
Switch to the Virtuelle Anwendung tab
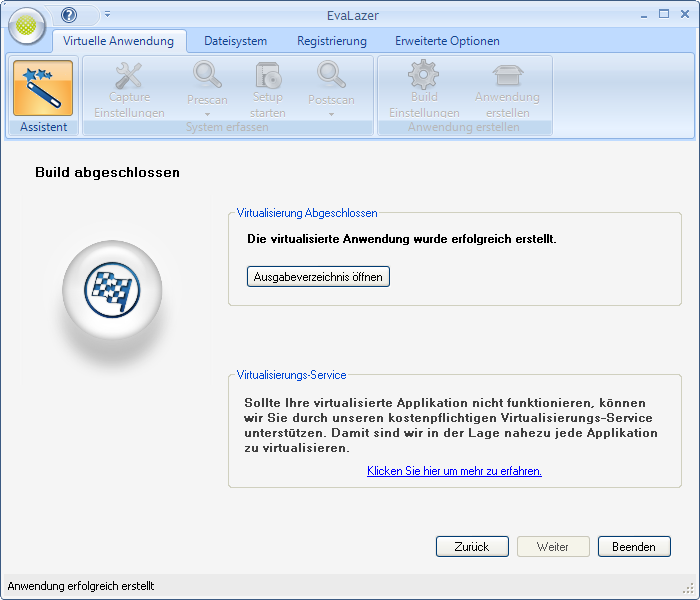tap(118, 41)
